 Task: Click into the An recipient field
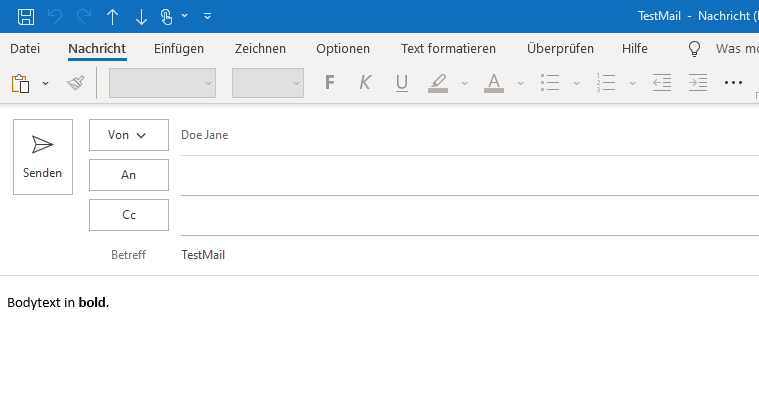(470, 176)
